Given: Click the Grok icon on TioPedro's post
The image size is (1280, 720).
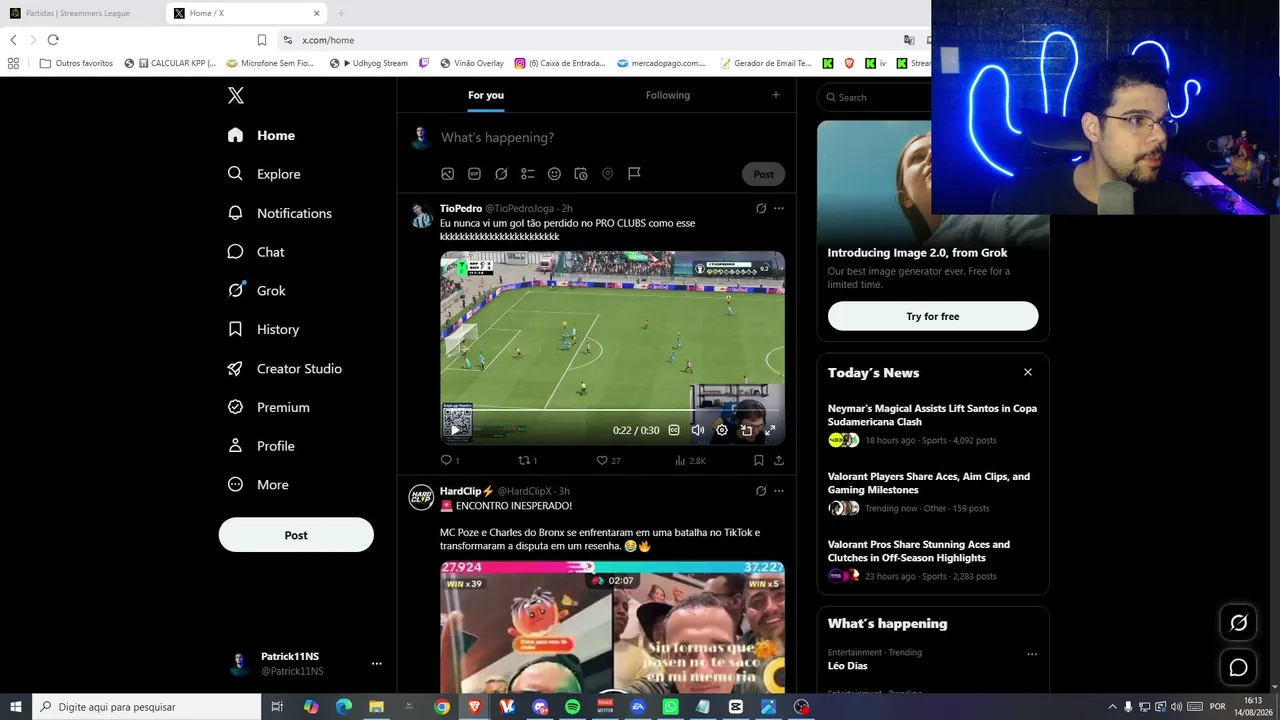Looking at the screenshot, I should 761,209.
